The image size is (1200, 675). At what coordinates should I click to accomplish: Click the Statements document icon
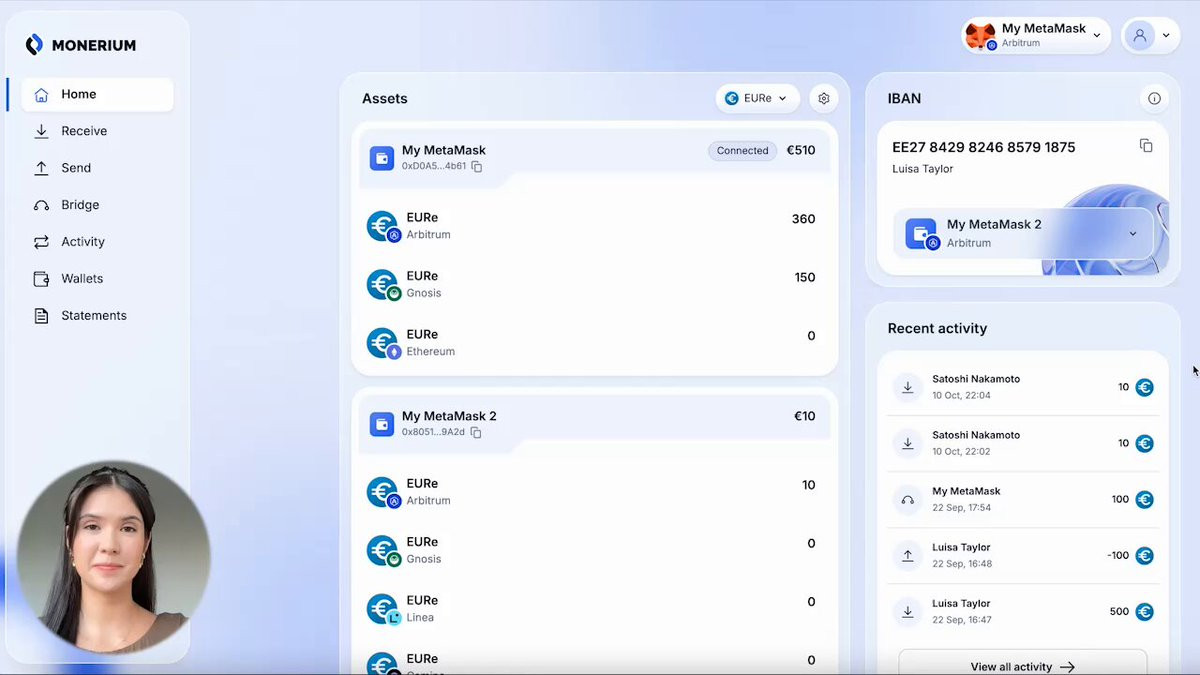click(x=41, y=316)
